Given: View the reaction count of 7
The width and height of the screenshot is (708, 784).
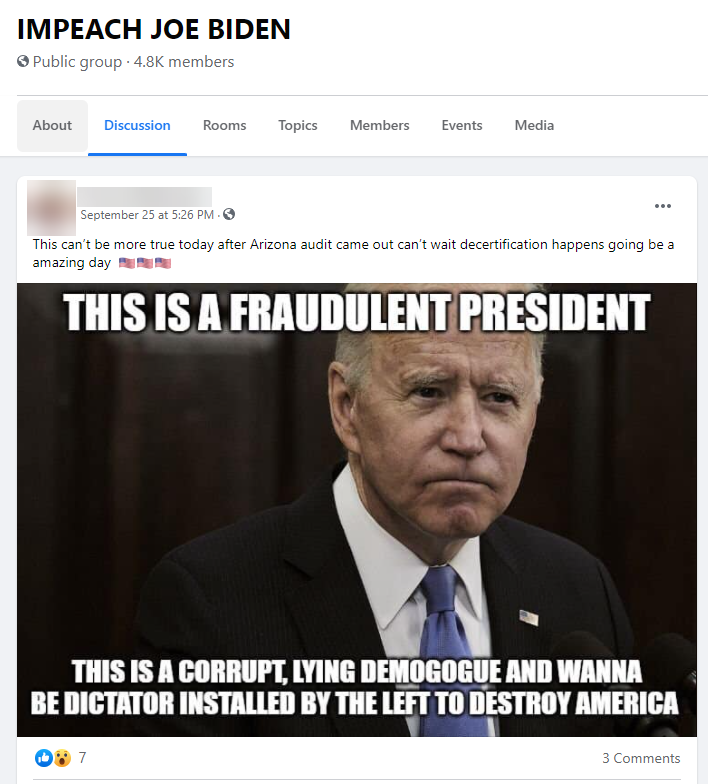Looking at the screenshot, I should (x=82, y=758).
